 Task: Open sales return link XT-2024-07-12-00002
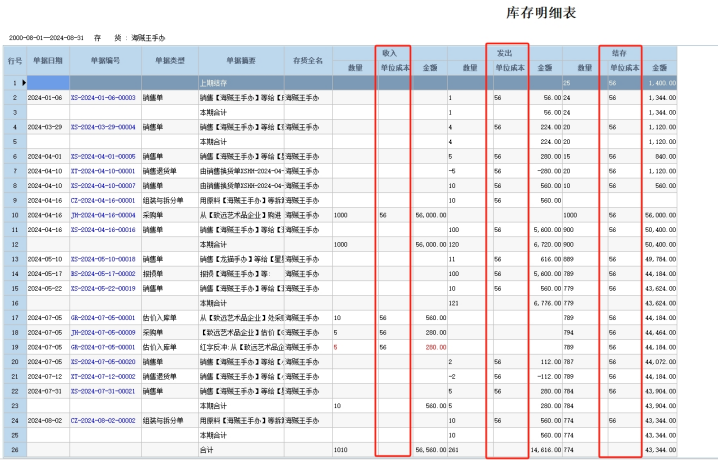tap(103, 377)
